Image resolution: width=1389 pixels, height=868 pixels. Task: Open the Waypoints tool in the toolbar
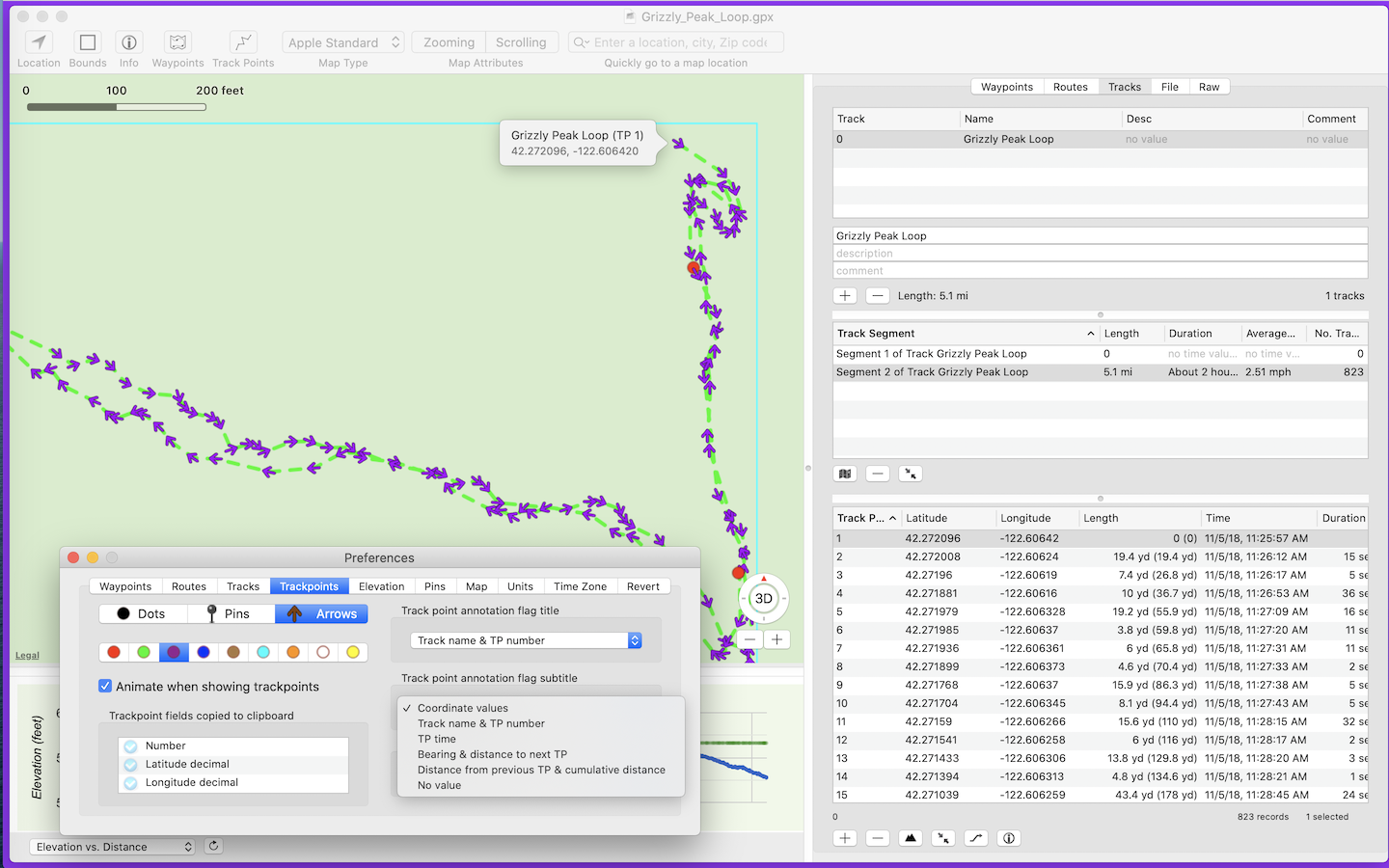click(177, 42)
